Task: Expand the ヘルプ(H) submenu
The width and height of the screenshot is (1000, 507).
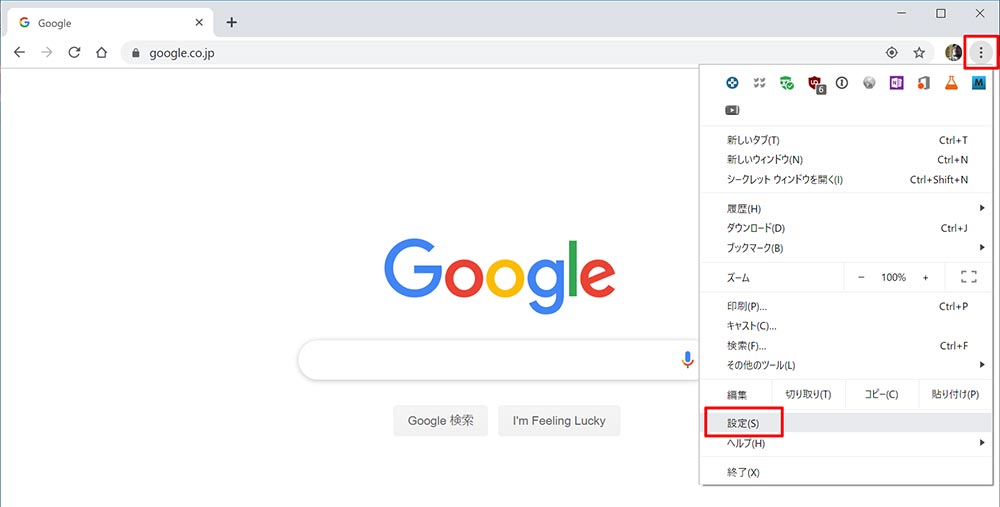Action: [846, 443]
